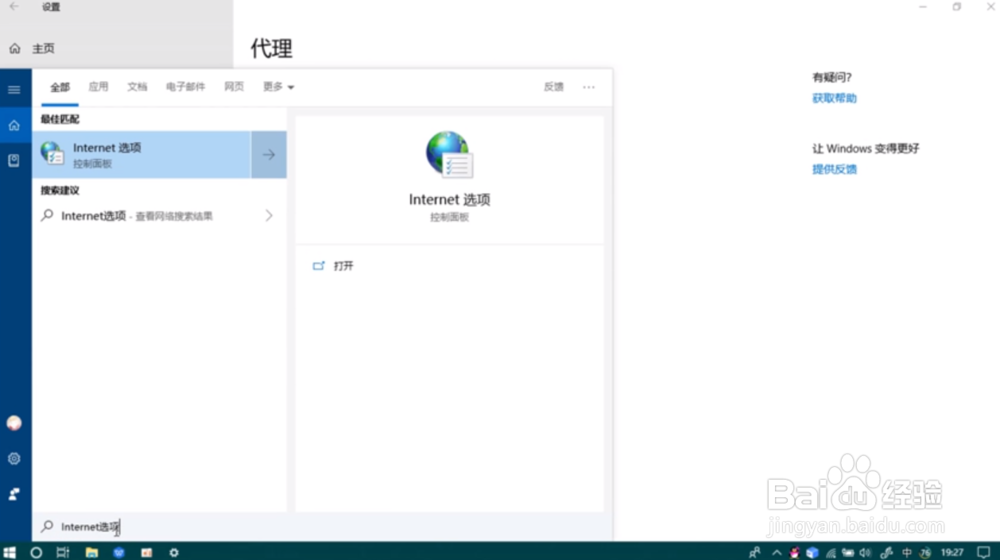Switch to the 网页 search tab
This screenshot has width=1000, height=560.
[x=234, y=87]
